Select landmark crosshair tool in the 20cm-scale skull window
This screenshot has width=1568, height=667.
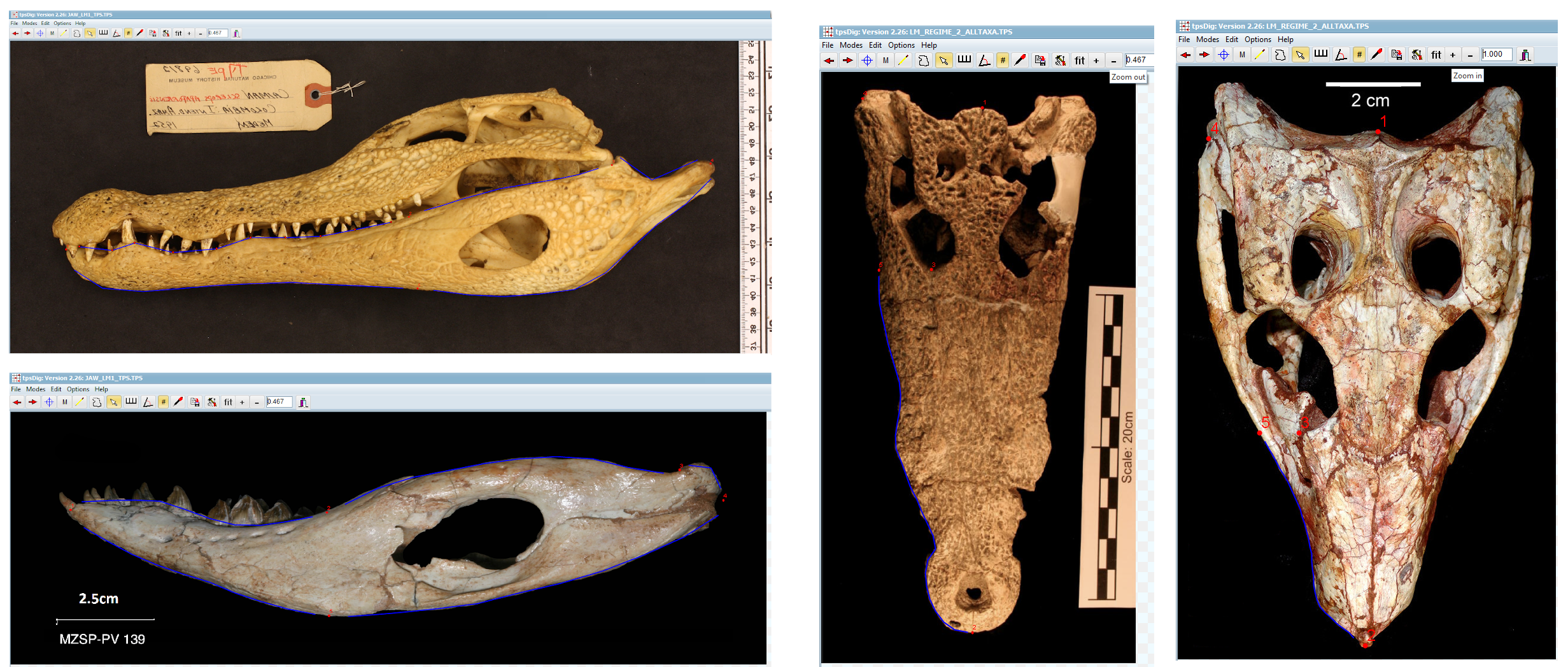click(867, 61)
